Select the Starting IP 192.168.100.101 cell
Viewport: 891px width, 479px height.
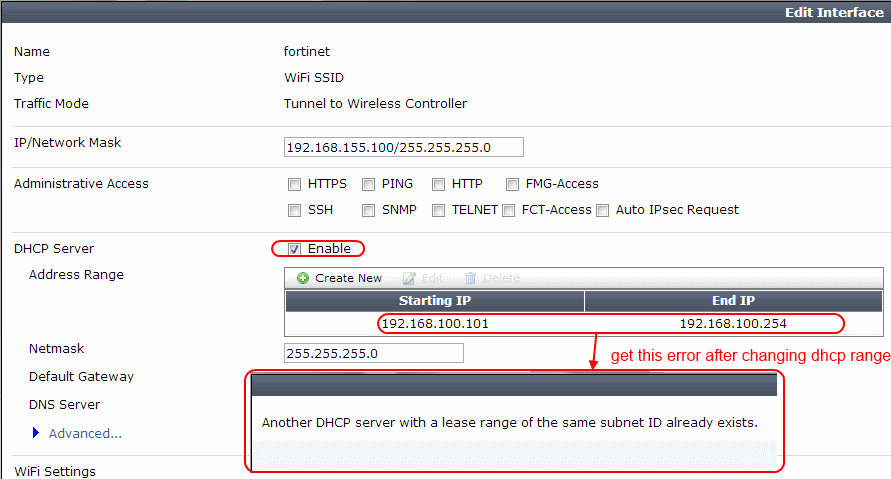(435, 324)
